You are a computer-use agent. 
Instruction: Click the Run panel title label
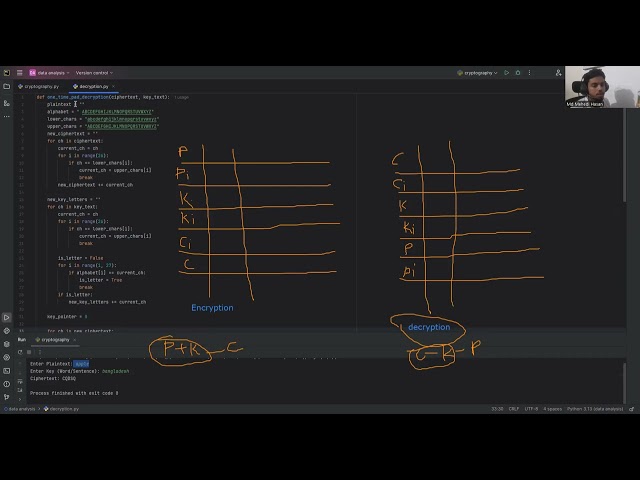(x=22, y=340)
